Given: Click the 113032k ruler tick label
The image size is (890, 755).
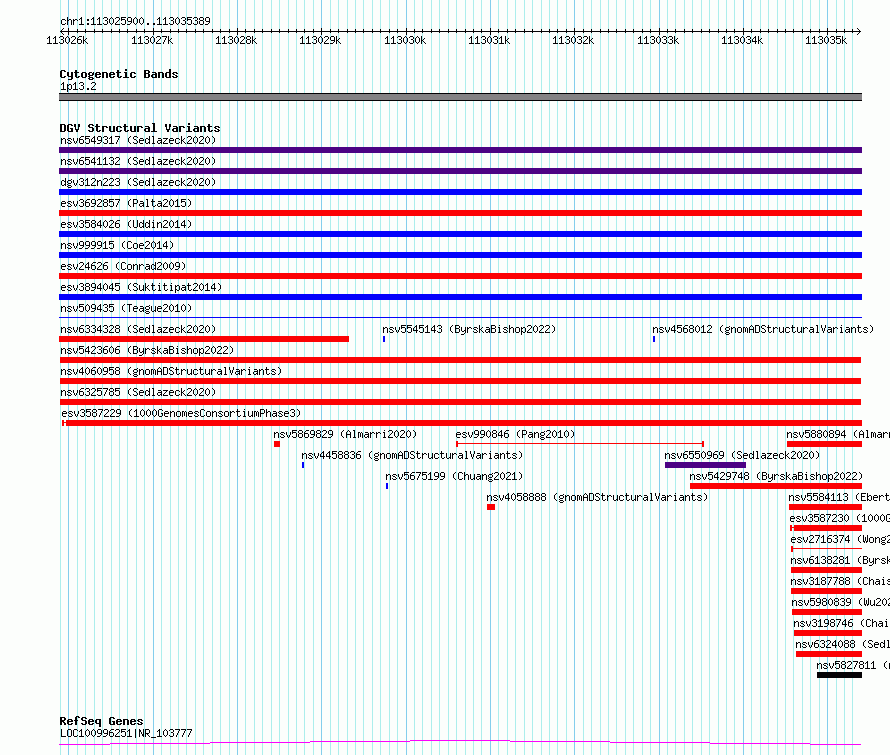Looking at the screenshot, I should pyautogui.click(x=573, y=40).
